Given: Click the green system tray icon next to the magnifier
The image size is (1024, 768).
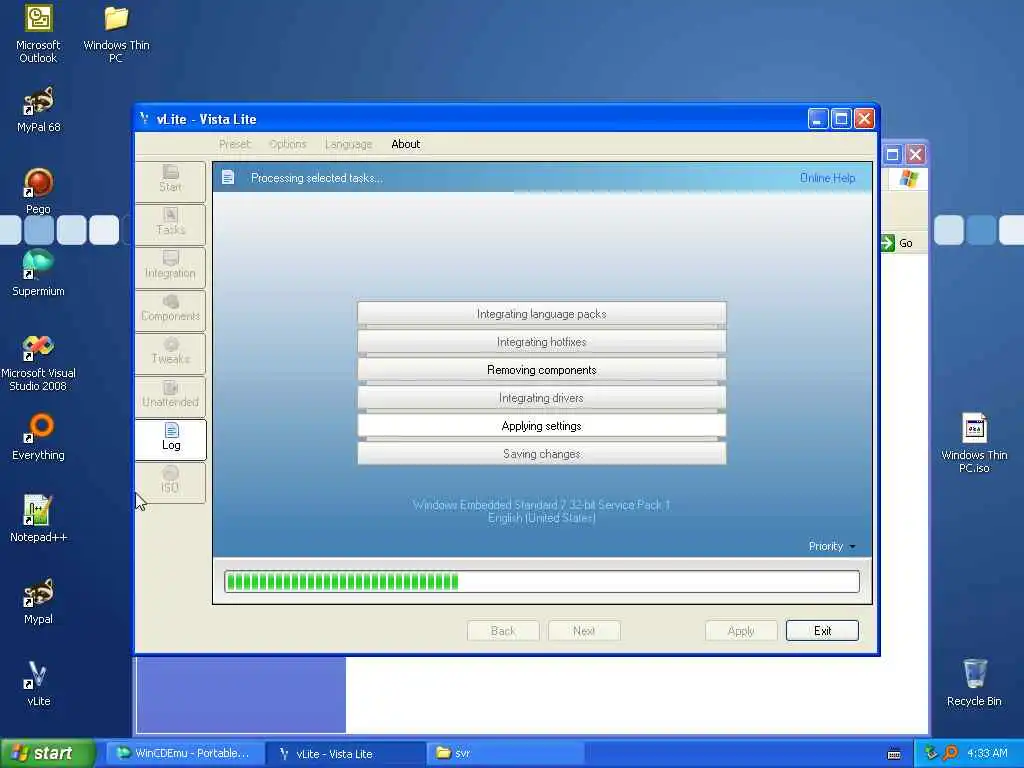Looking at the screenshot, I should [x=931, y=754].
